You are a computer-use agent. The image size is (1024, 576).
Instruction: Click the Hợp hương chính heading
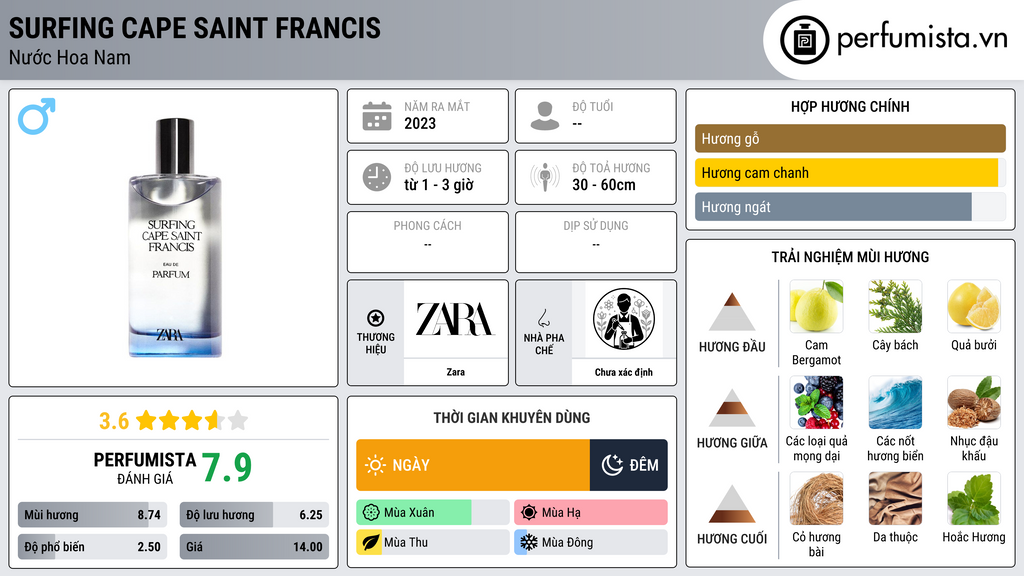(x=850, y=106)
